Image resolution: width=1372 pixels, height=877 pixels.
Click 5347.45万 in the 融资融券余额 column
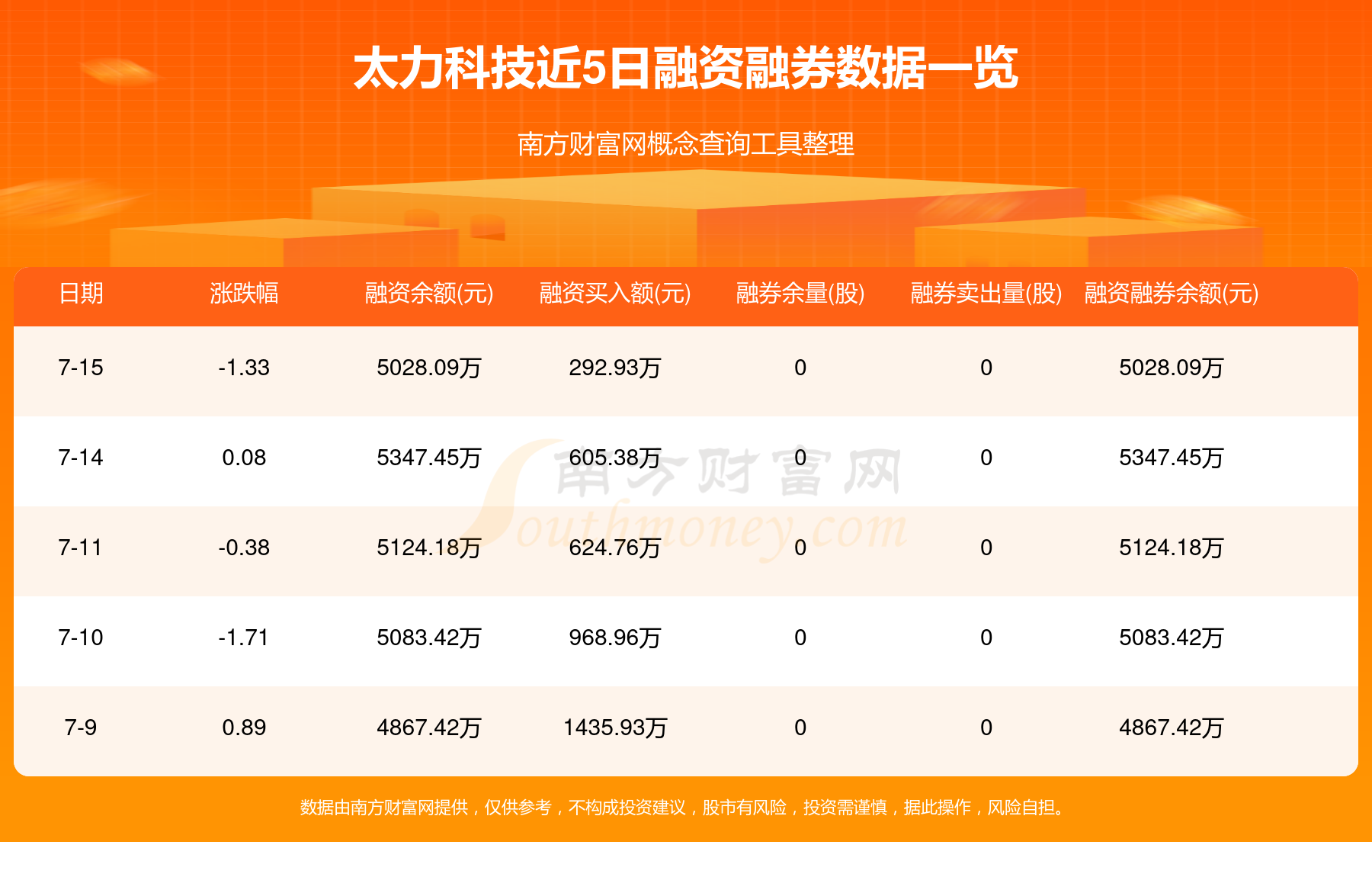pos(1172,458)
